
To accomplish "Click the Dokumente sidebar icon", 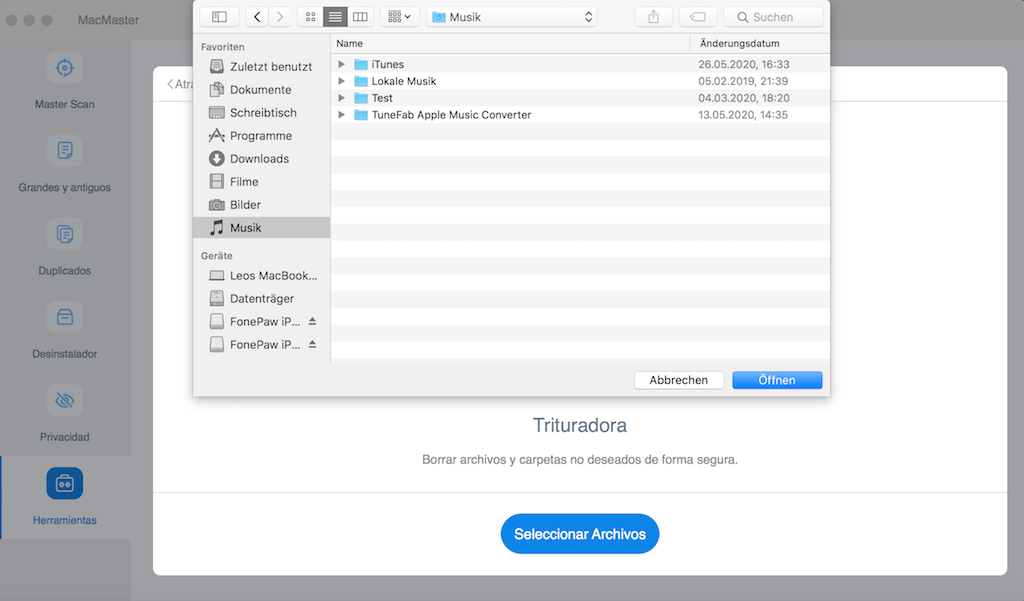I will tap(216, 89).
